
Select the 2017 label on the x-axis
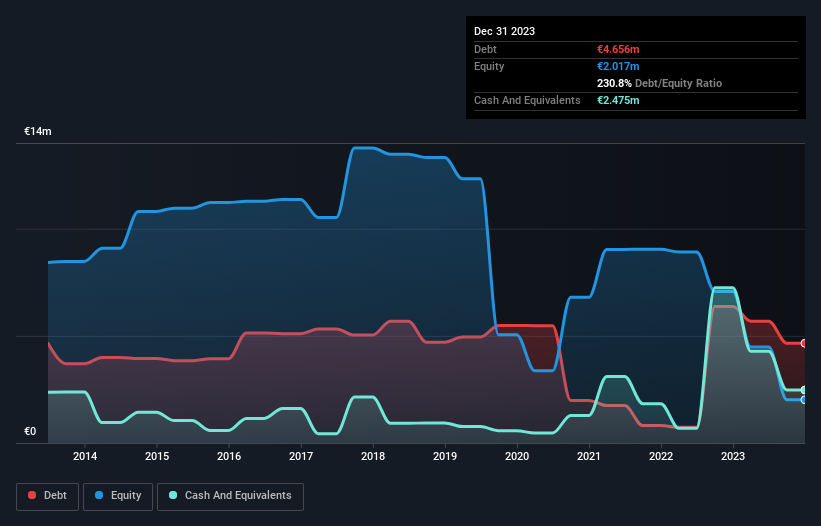[301, 456]
